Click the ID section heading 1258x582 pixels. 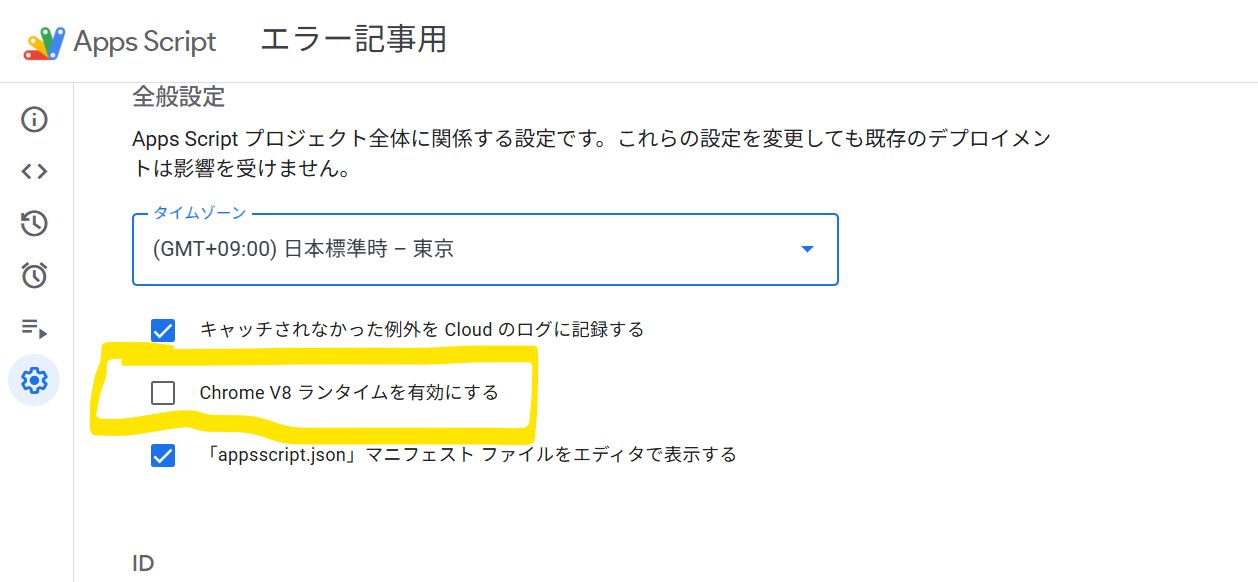[143, 564]
